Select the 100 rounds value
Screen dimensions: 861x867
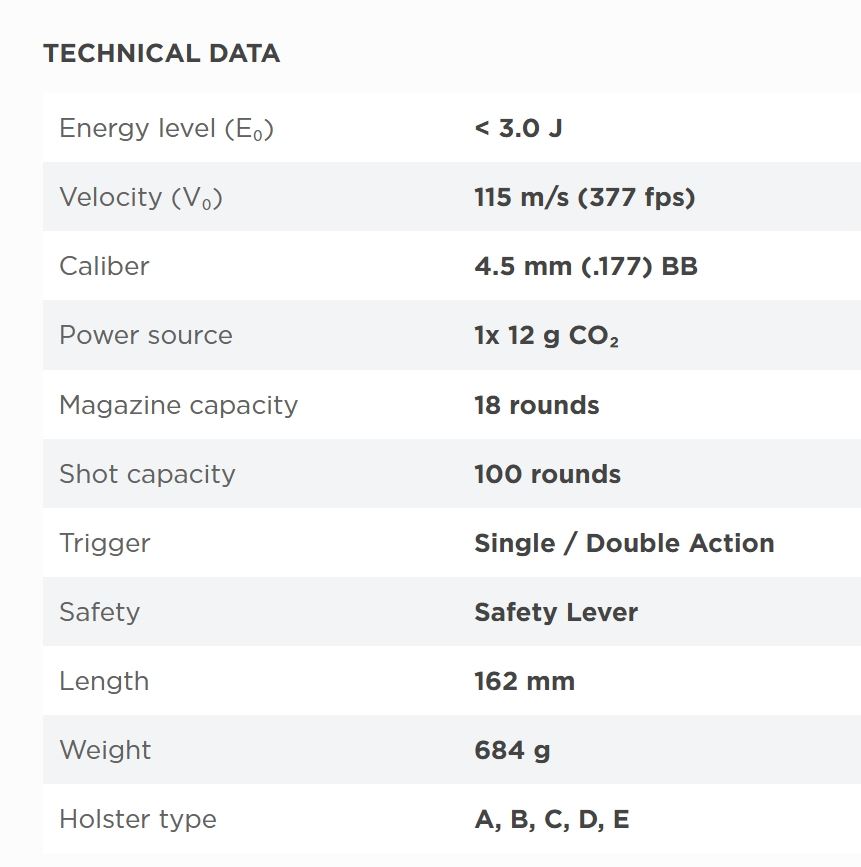(547, 474)
